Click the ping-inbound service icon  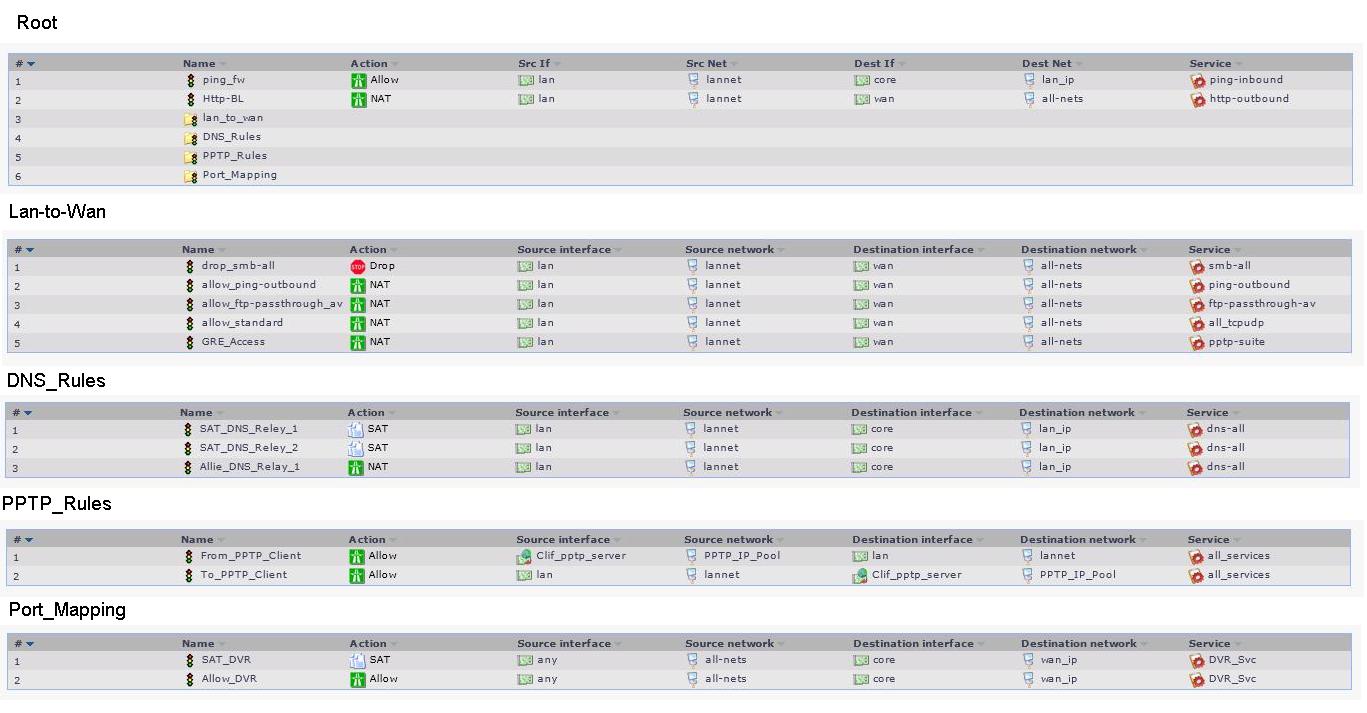pyautogui.click(x=1197, y=80)
